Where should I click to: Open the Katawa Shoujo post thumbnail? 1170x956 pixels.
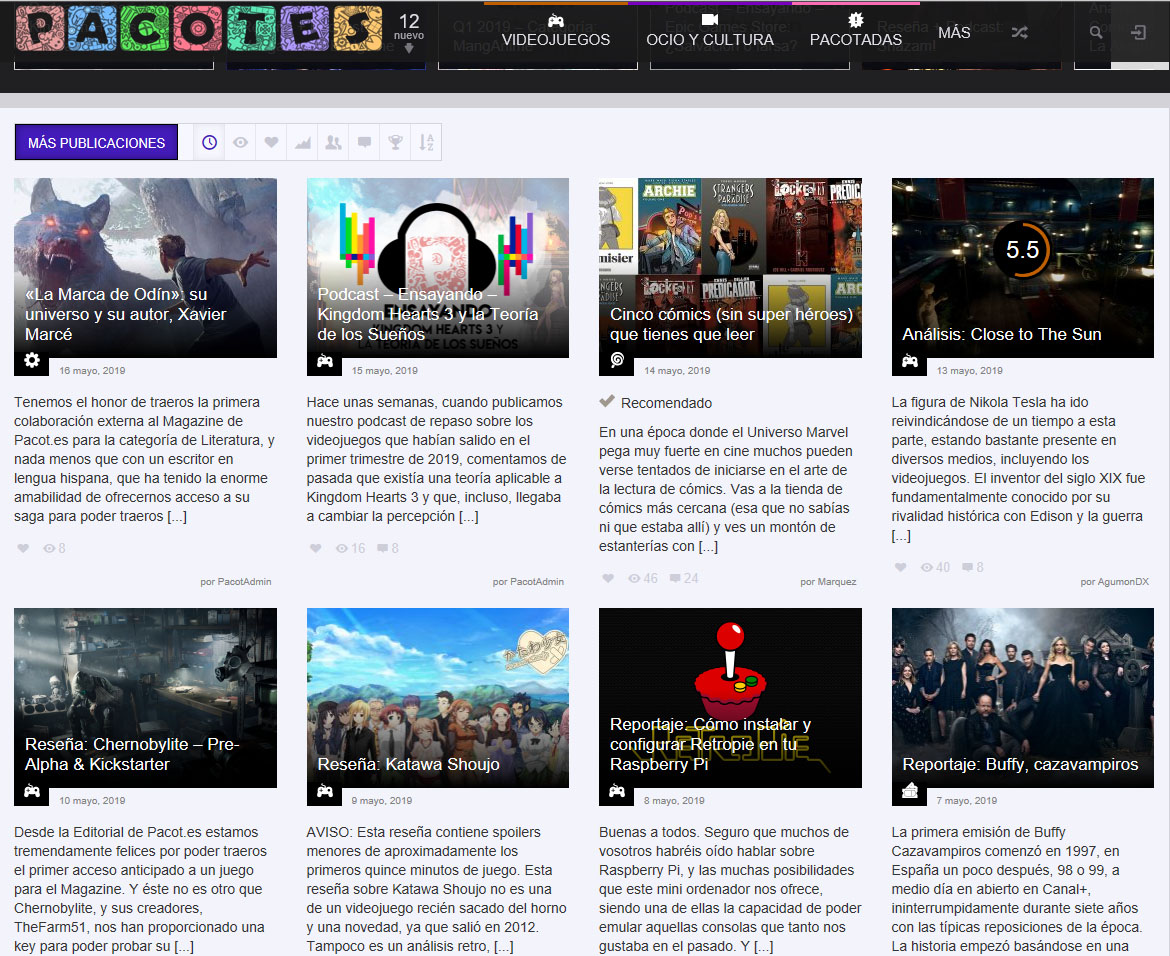pyautogui.click(x=437, y=698)
